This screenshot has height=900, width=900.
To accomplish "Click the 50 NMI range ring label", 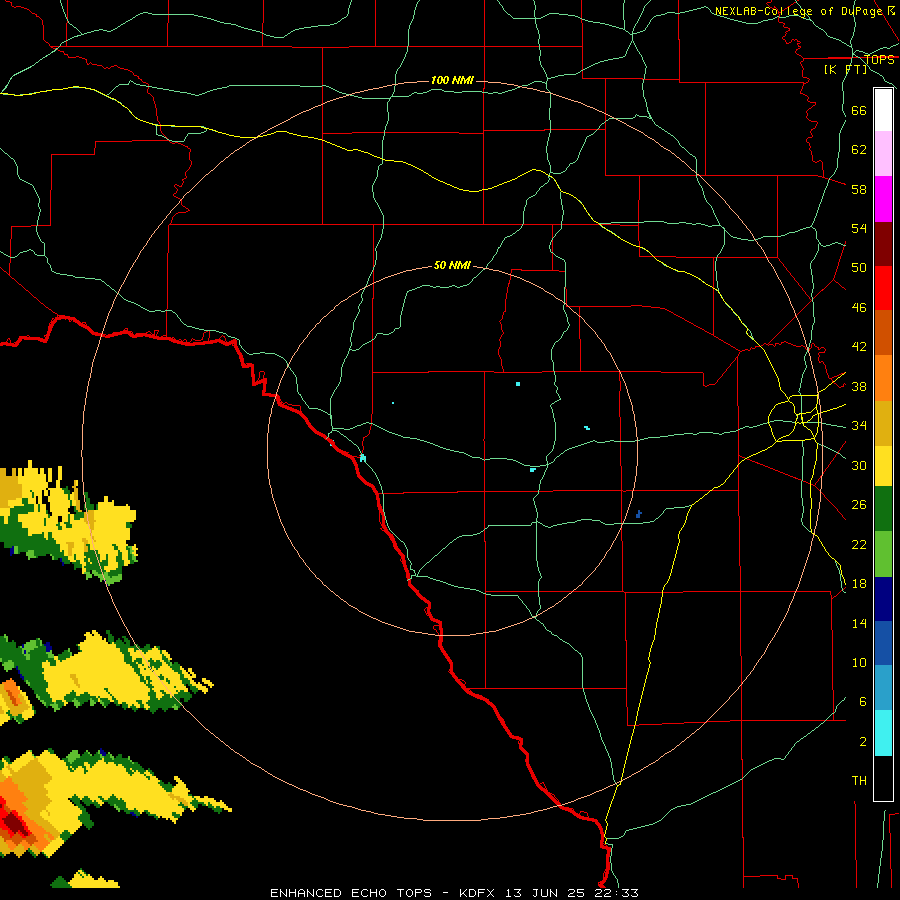I will click(452, 265).
